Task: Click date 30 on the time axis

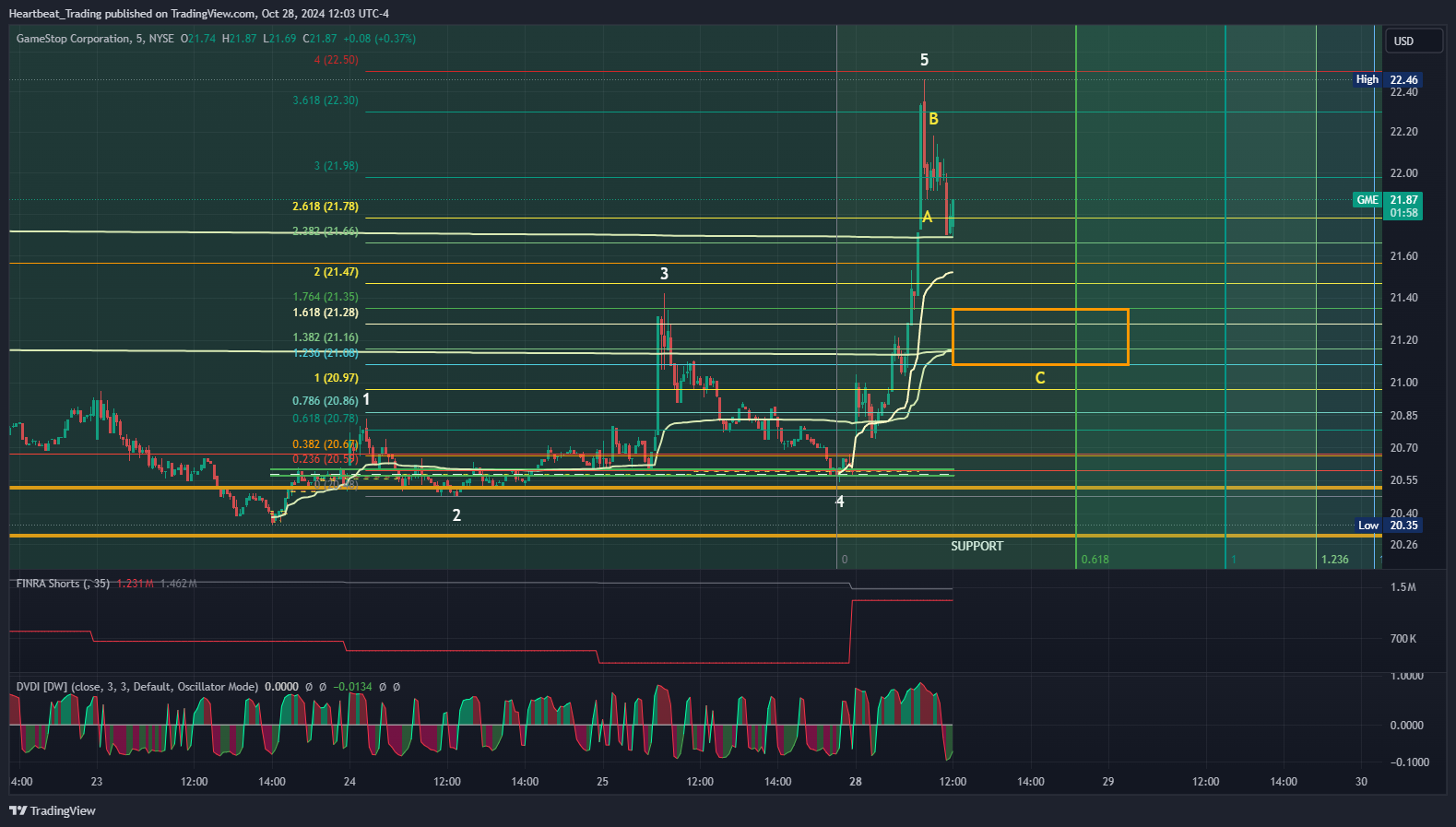Action: pyautogui.click(x=1361, y=782)
